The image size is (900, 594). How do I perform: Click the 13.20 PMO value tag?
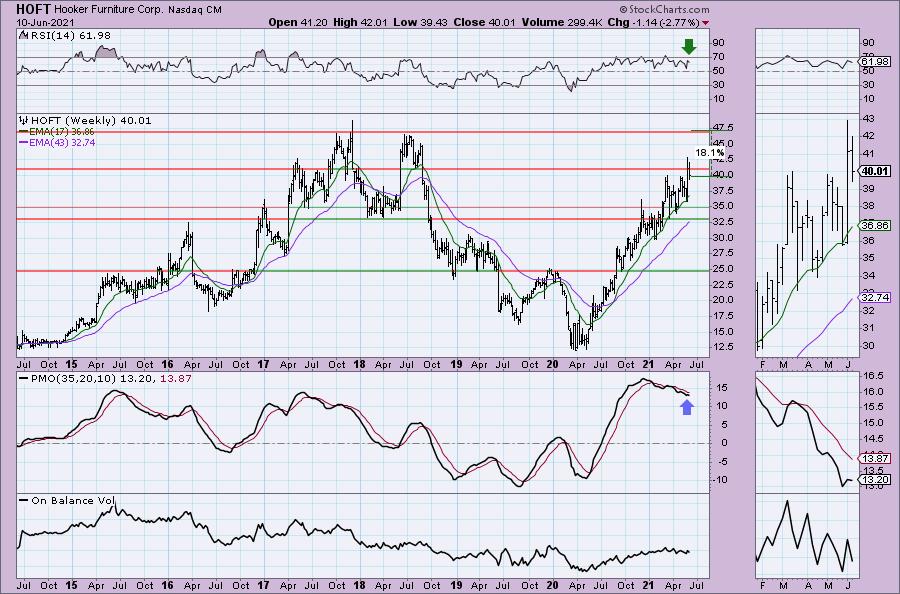(x=875, y=480)
